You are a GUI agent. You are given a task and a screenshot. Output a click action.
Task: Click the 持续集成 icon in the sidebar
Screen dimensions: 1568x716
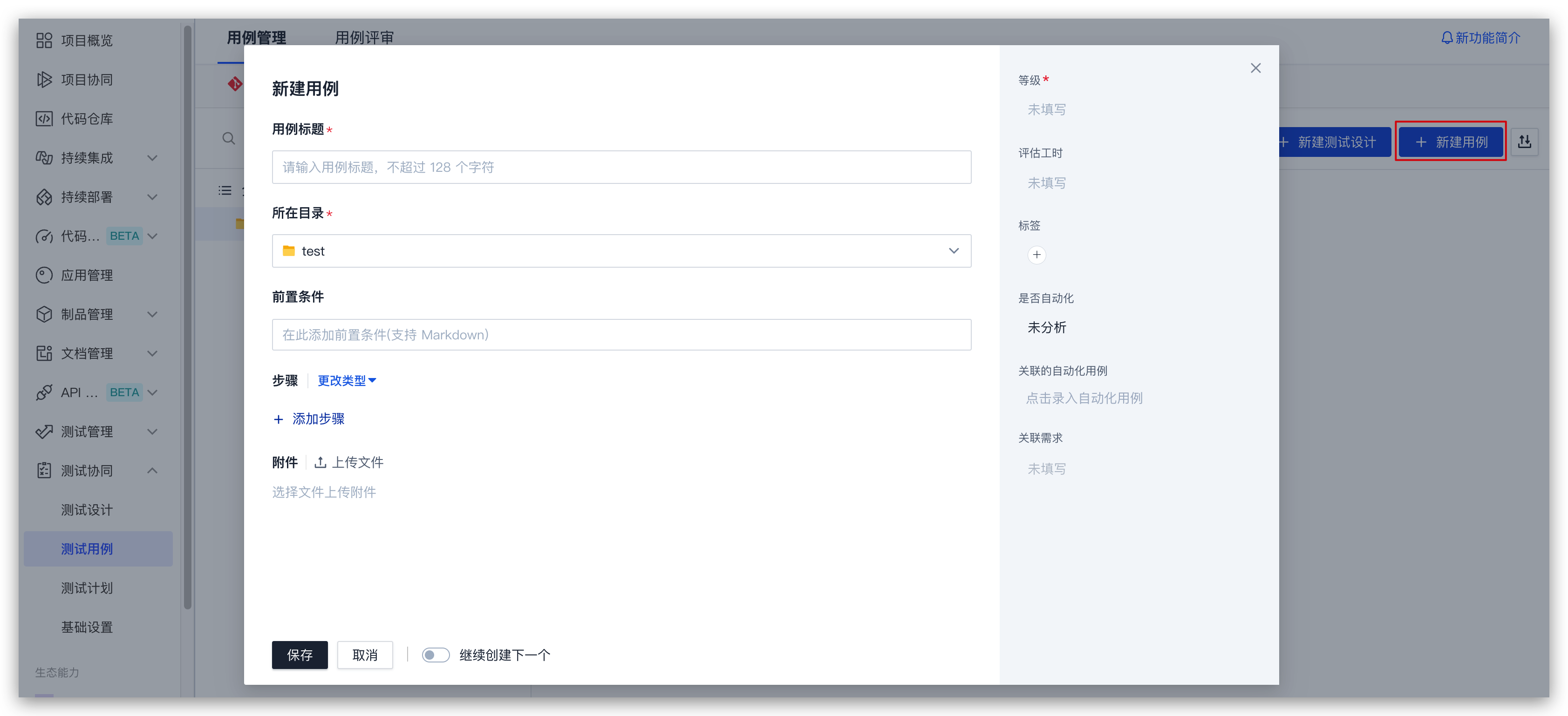(x=44, y=157)
